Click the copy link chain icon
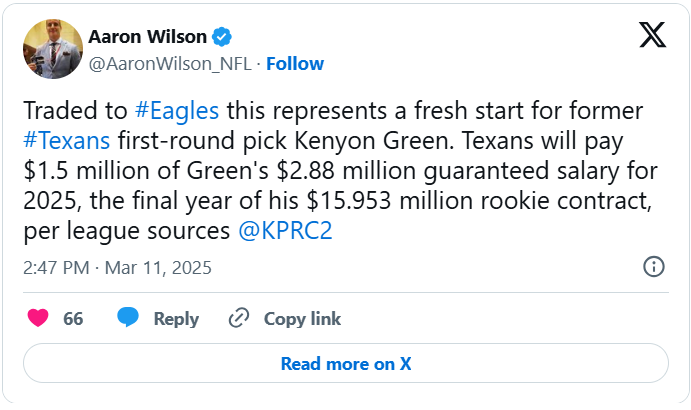This screenshot has width=691, height=410. tap(238, 319)
